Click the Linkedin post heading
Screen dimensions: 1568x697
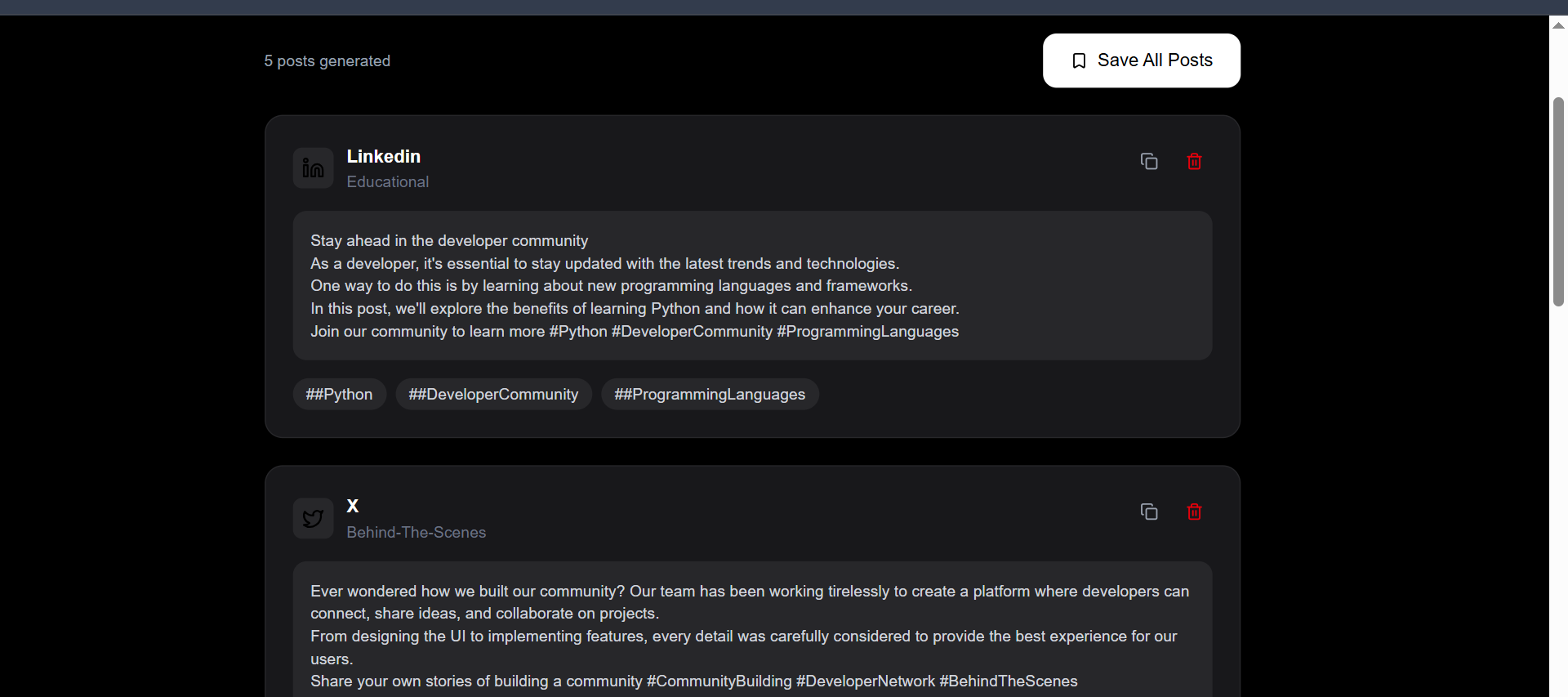[x=383, y=156]
